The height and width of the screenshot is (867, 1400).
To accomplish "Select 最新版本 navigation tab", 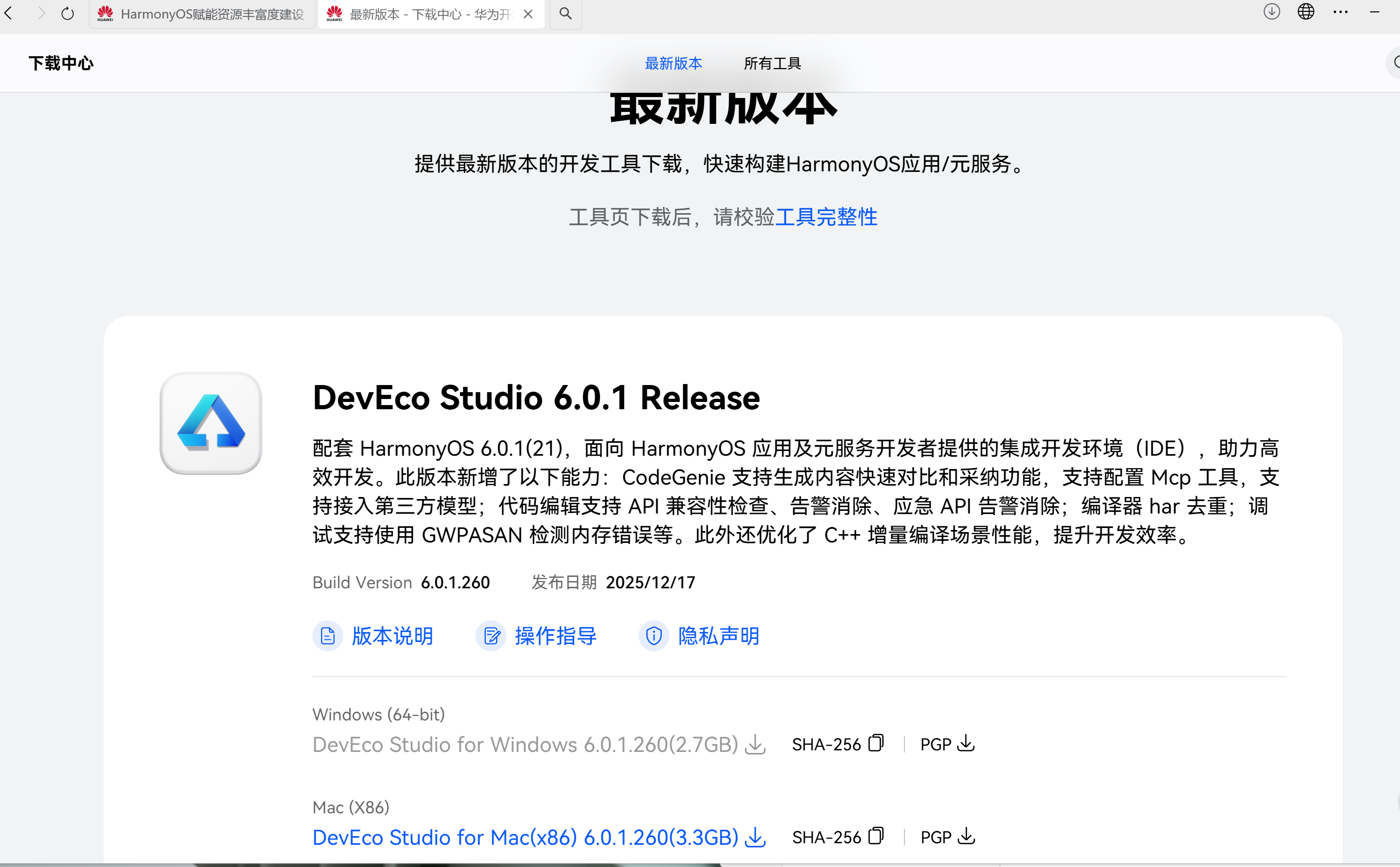I will point(673,63).
